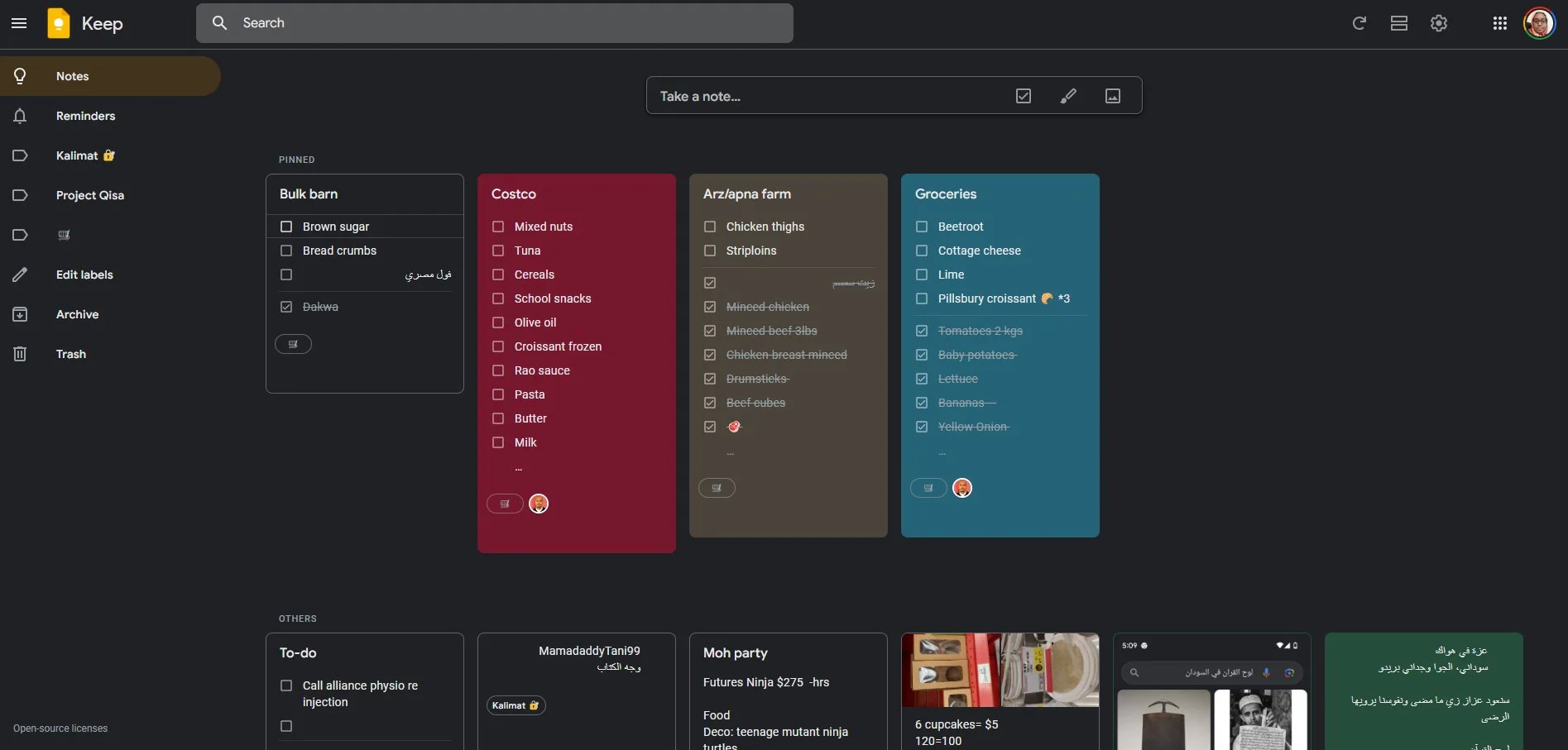The height and width of the screenshot is (750, 1568).
Task: Switch to list view icon
Action: (x=1399, y=23)
